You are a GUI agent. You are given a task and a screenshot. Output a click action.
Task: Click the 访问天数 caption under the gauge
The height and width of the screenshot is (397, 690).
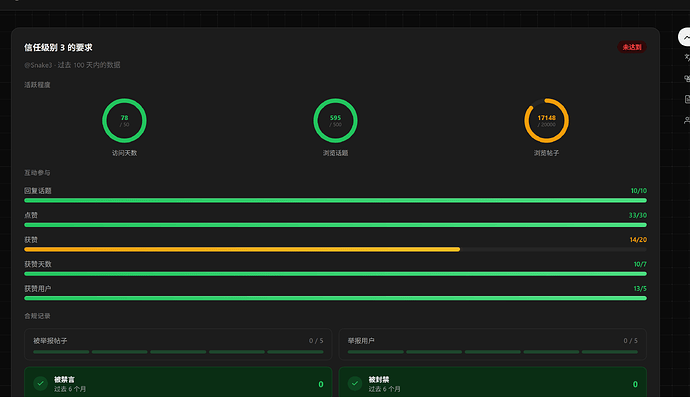(x=125, y=153)
